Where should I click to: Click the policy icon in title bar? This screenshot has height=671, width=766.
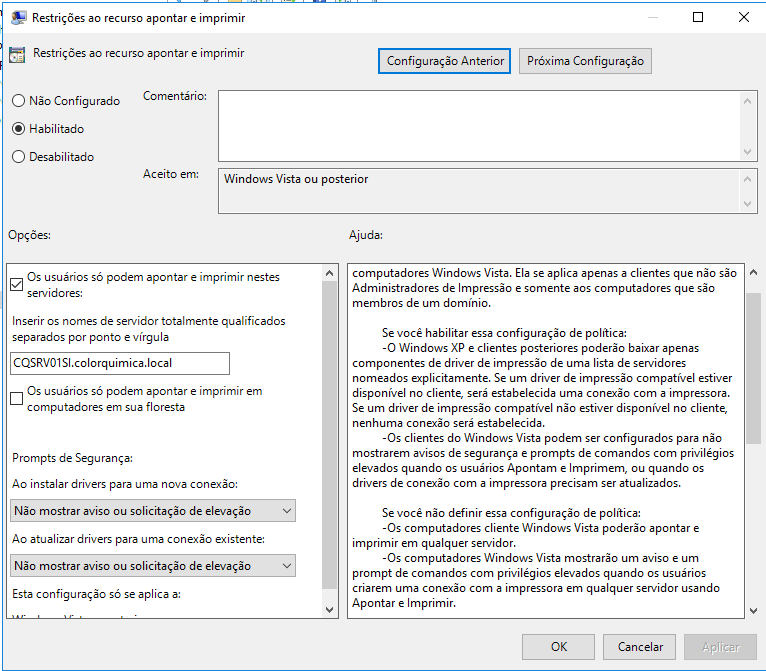coord(18,17)
